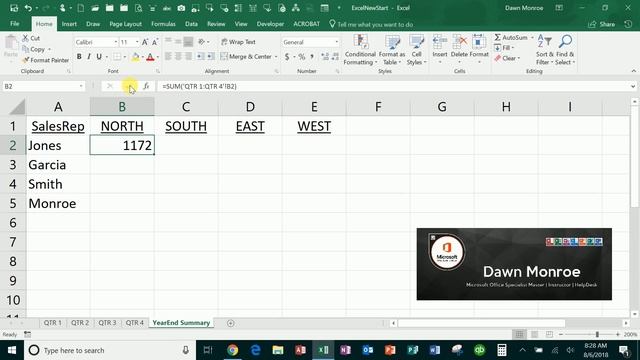
Task: Switch to the Formulas tab
Action: tap(163, 24)
